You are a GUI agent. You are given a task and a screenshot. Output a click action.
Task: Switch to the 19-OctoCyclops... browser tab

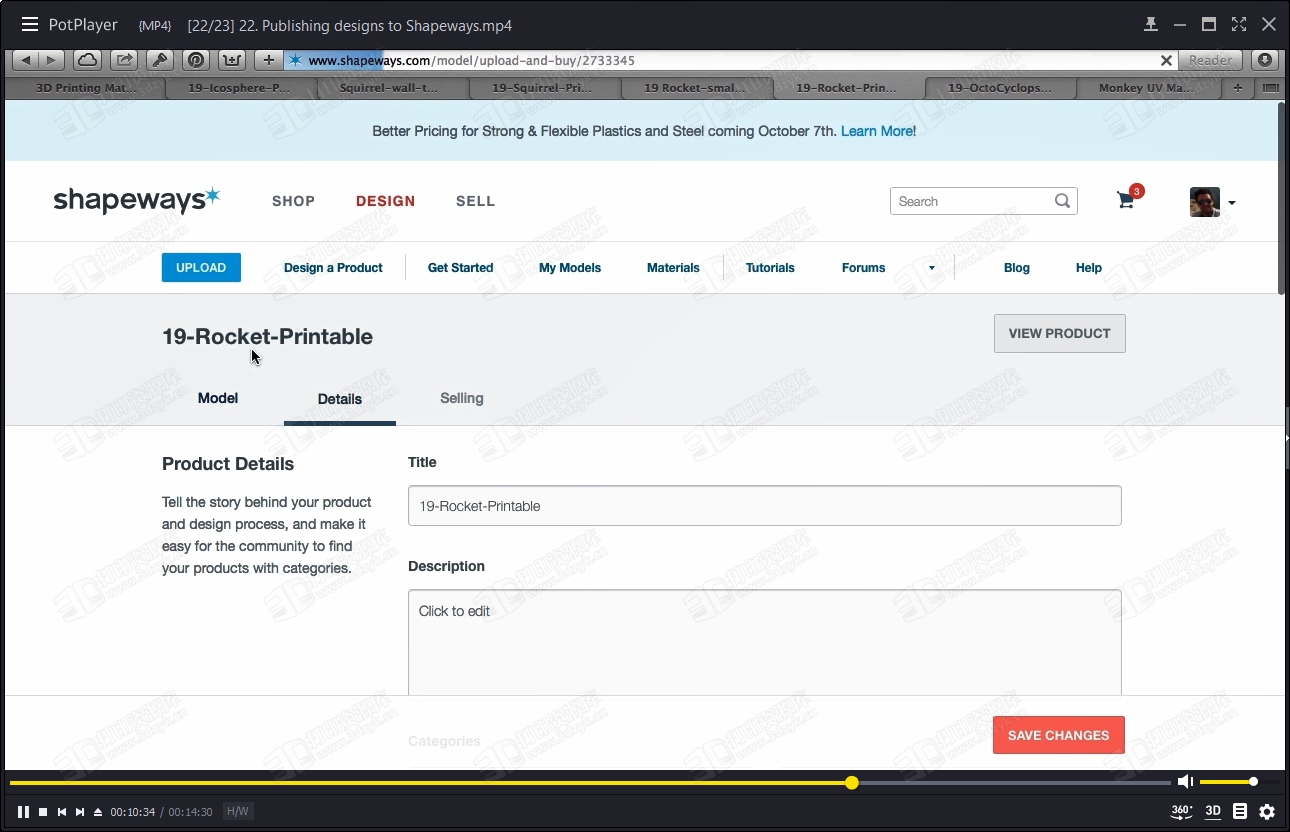pyautogui.click(x=1000, y=88)
